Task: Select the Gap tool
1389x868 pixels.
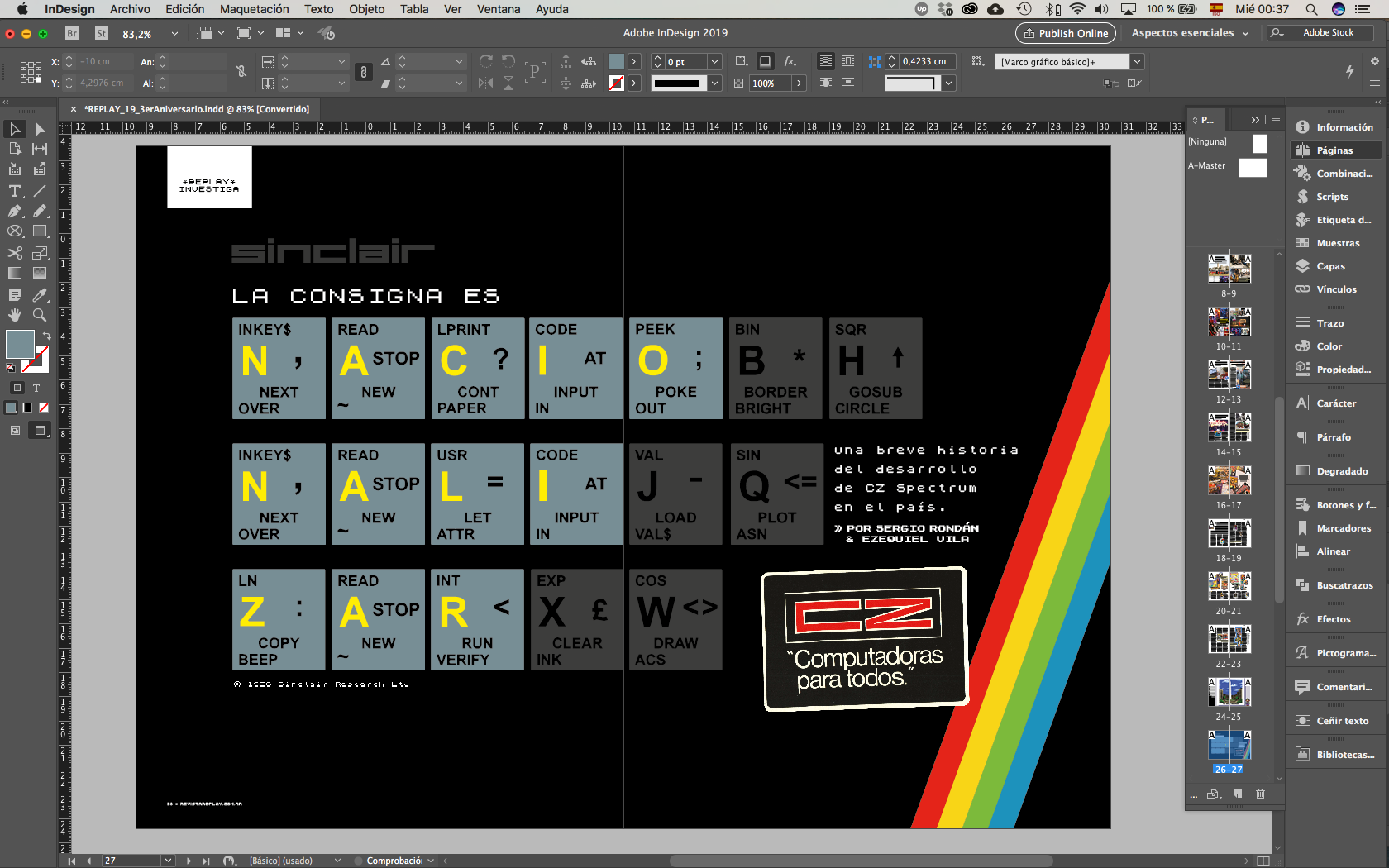Action: 39,149
